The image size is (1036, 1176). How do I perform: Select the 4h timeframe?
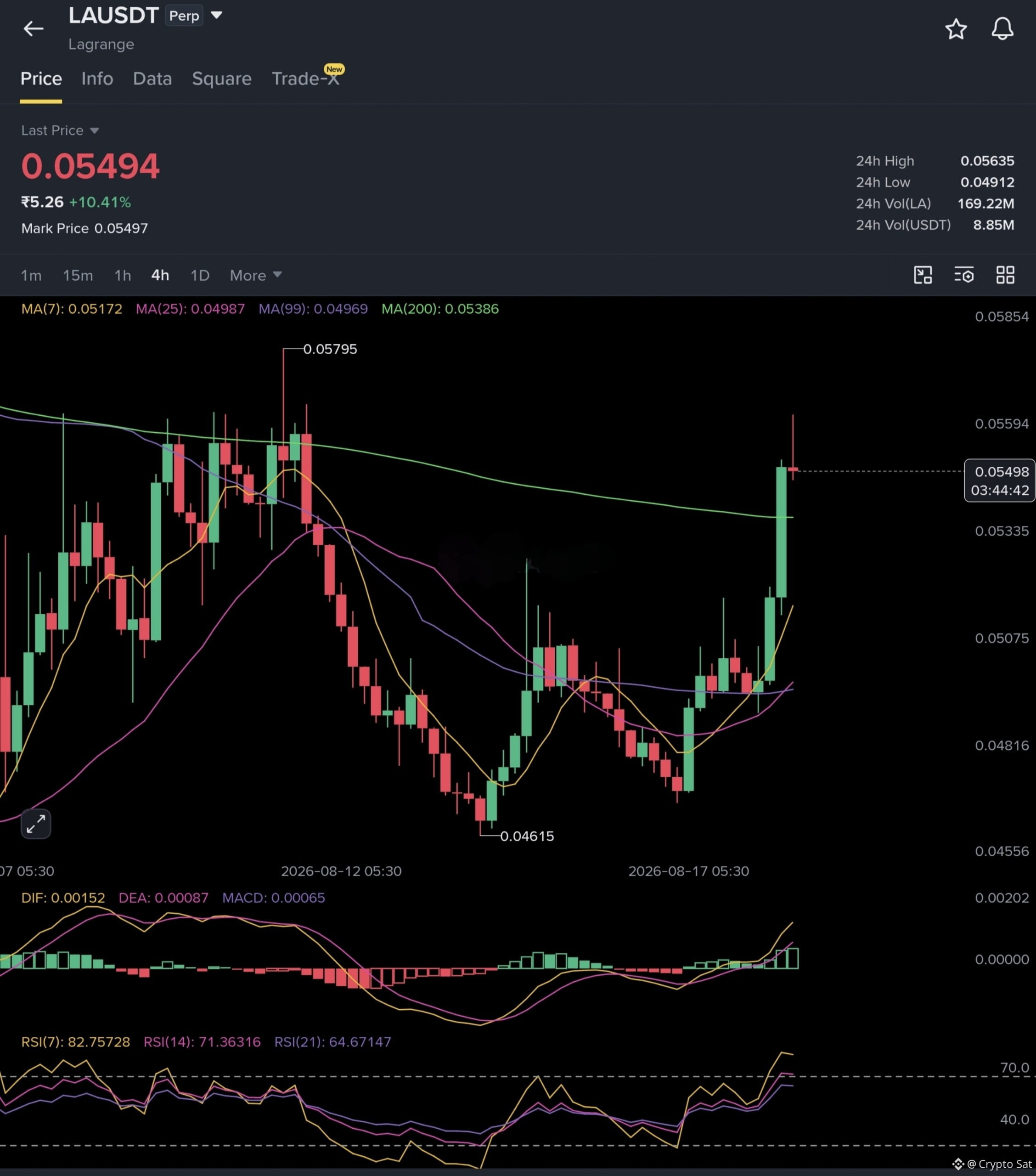160,276
